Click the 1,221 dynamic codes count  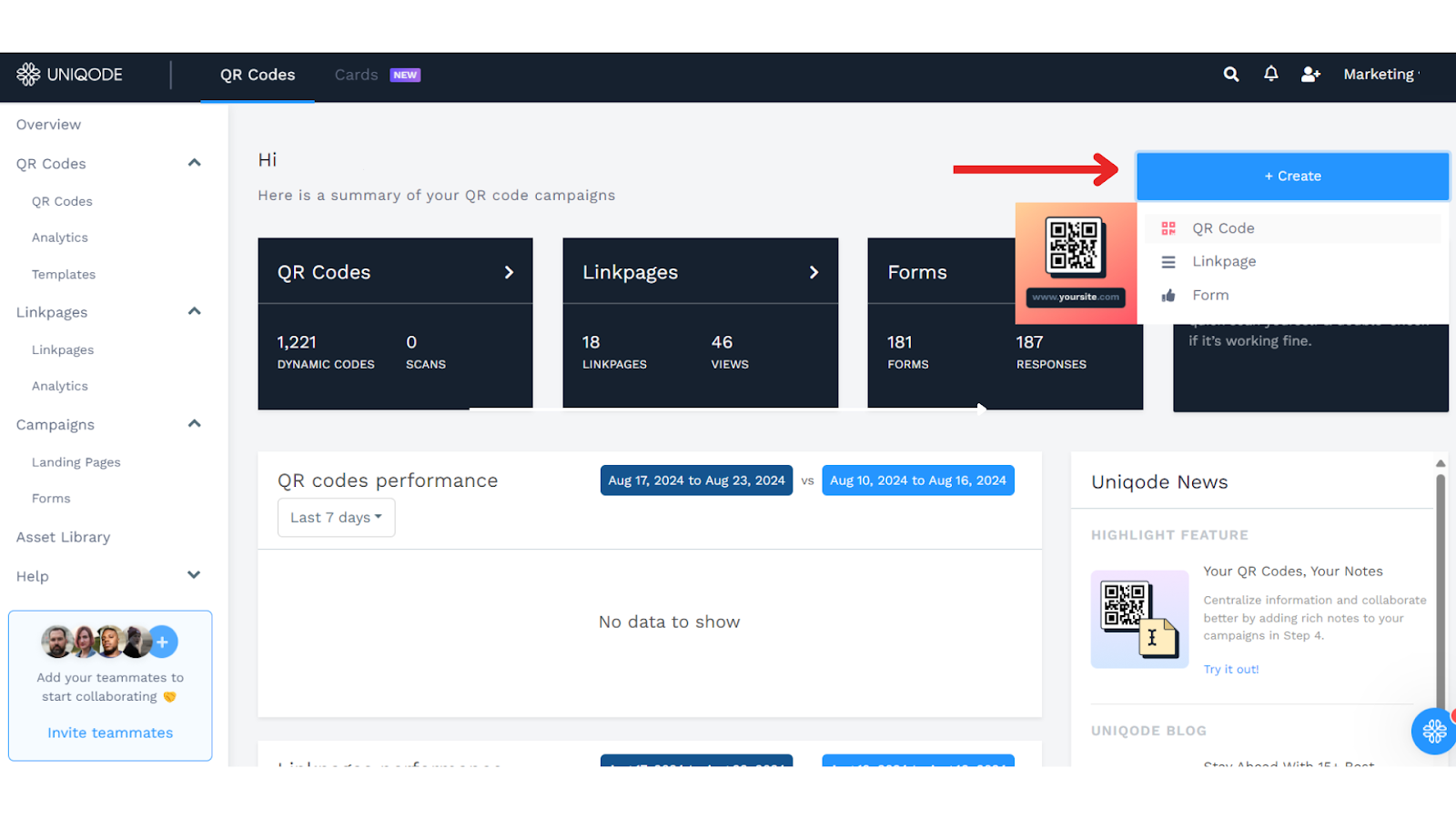(x=297, y=343)
